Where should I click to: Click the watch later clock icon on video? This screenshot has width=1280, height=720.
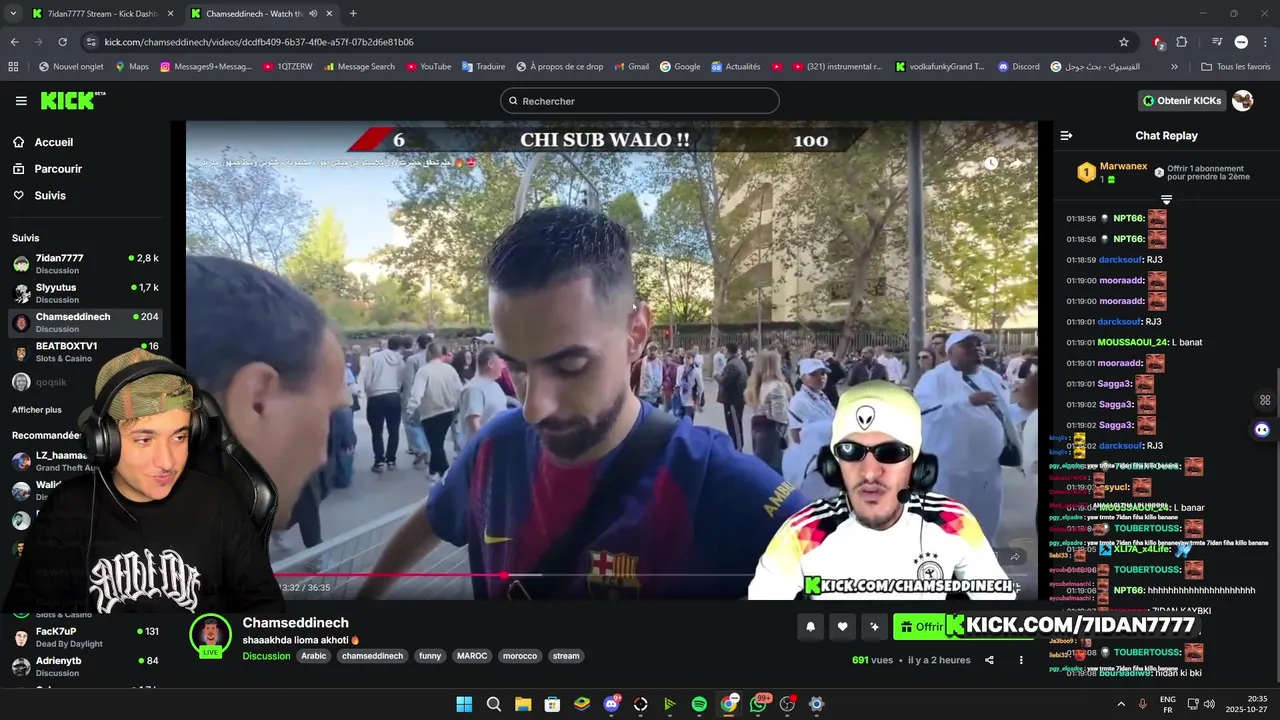[990, 163]
